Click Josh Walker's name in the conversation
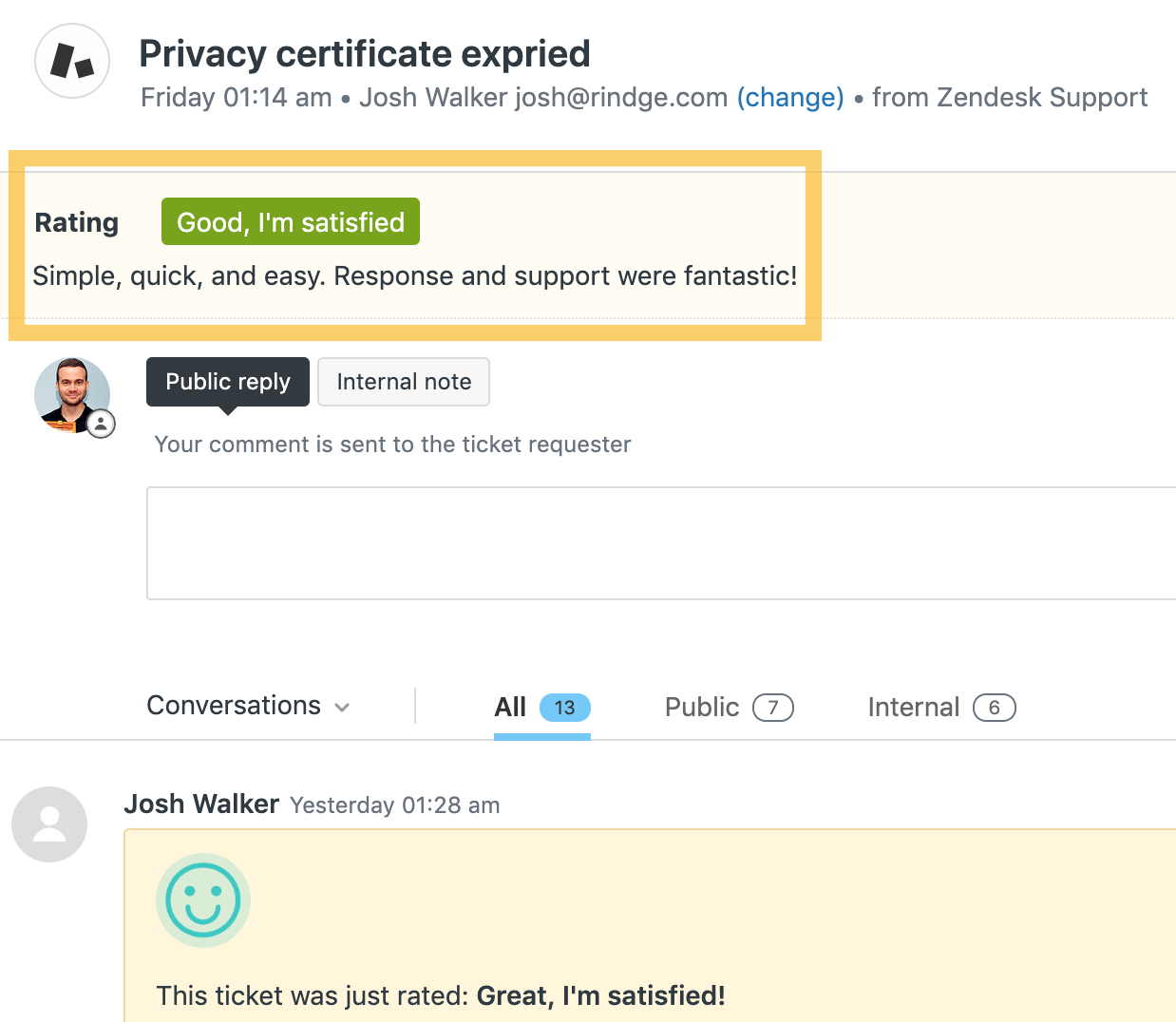This screenshot has width=1176, height=1022. 200,804
